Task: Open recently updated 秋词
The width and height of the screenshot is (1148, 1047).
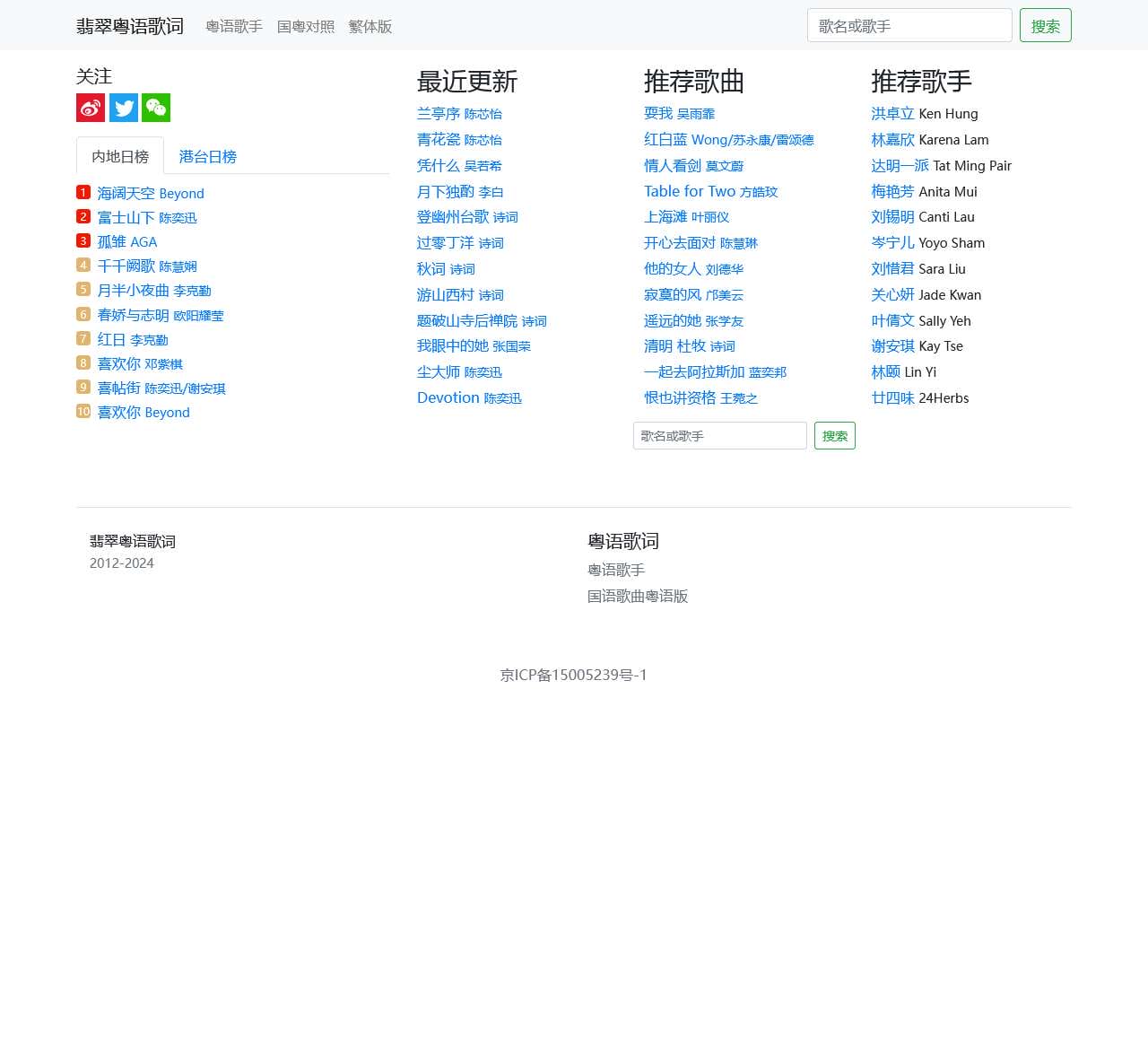Action: pyautogui.click(x=446, y=268)
